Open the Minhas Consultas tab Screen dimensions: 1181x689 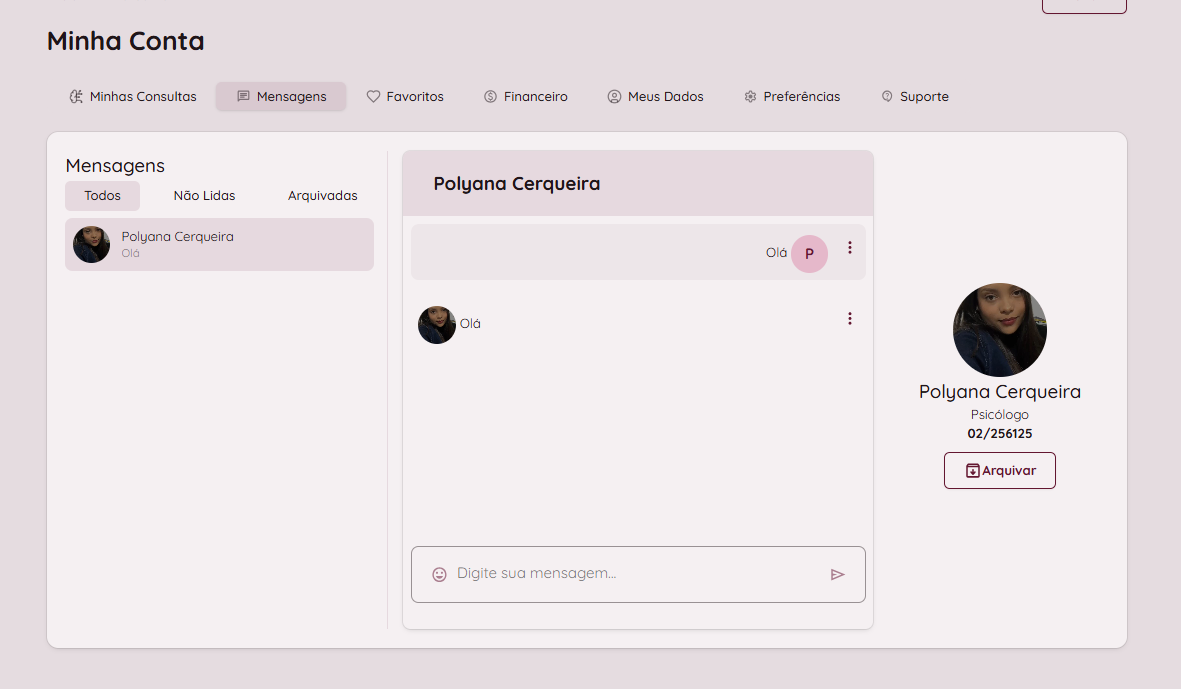coord(133,97)
